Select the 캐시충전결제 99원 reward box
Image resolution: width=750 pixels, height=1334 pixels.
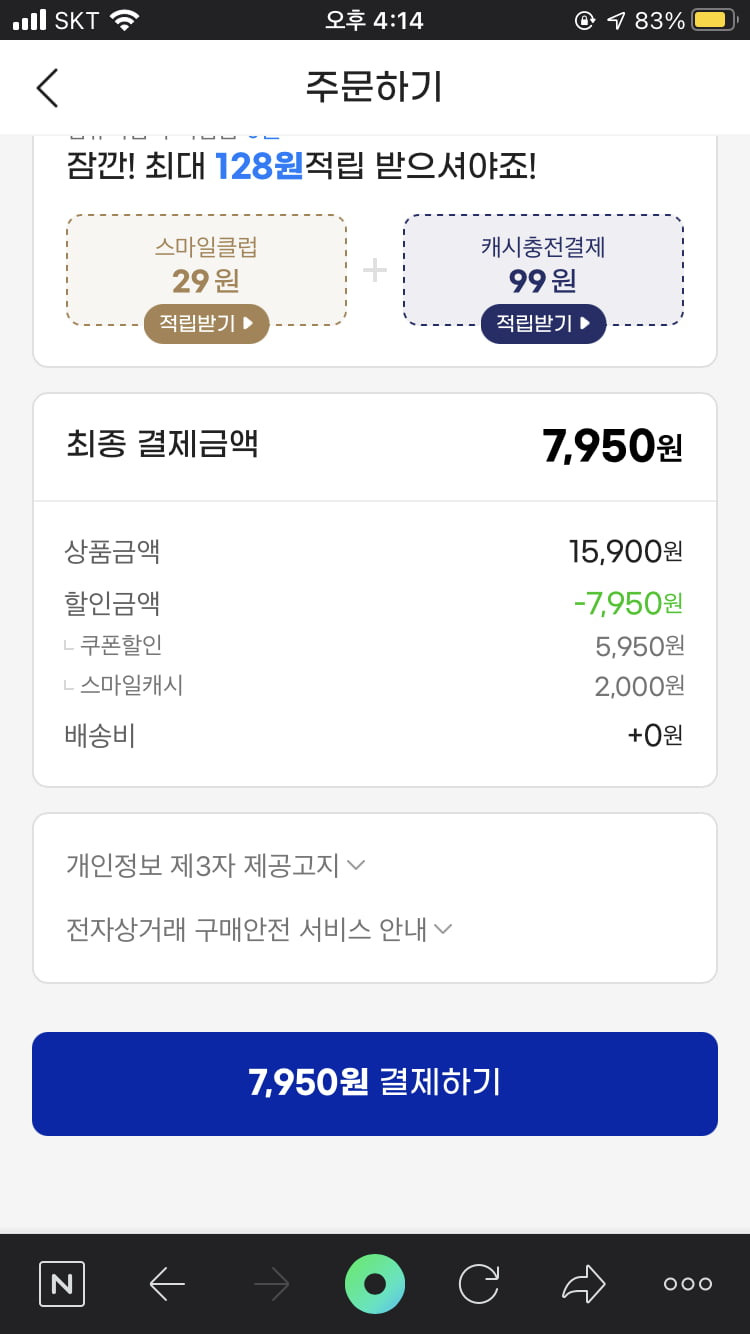click(x=544, y=270)
